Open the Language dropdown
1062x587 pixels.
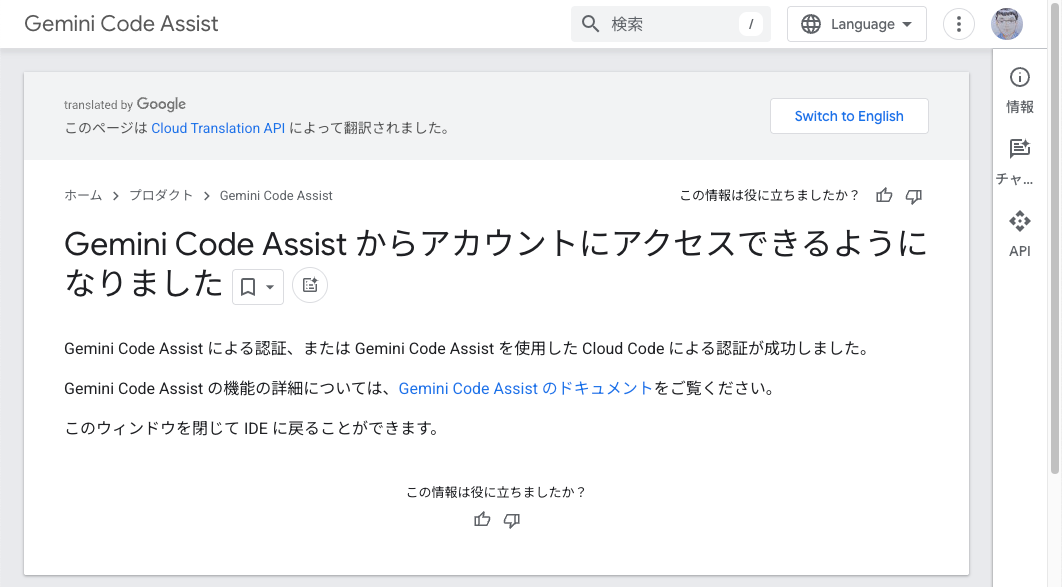click(857, 24)
